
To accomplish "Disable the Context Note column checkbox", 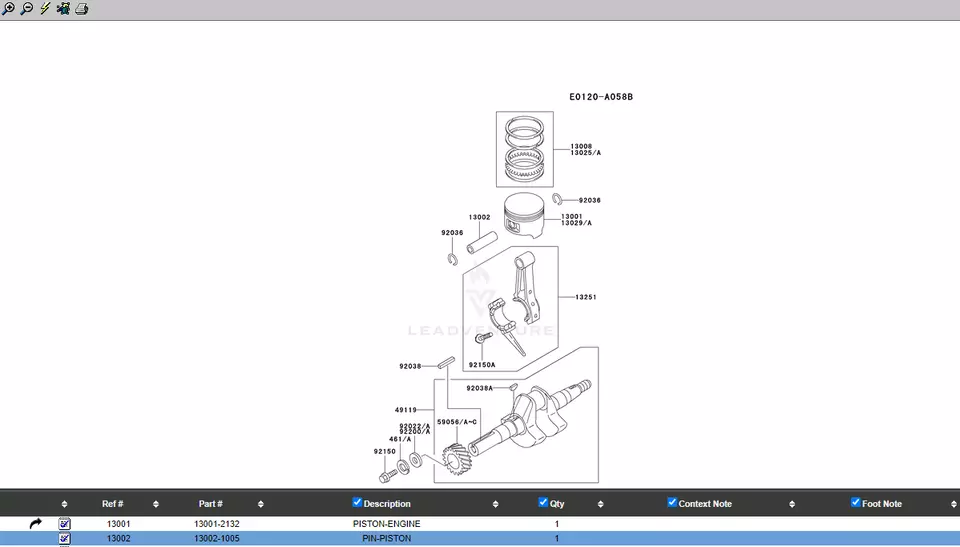I will coord(672,503).
